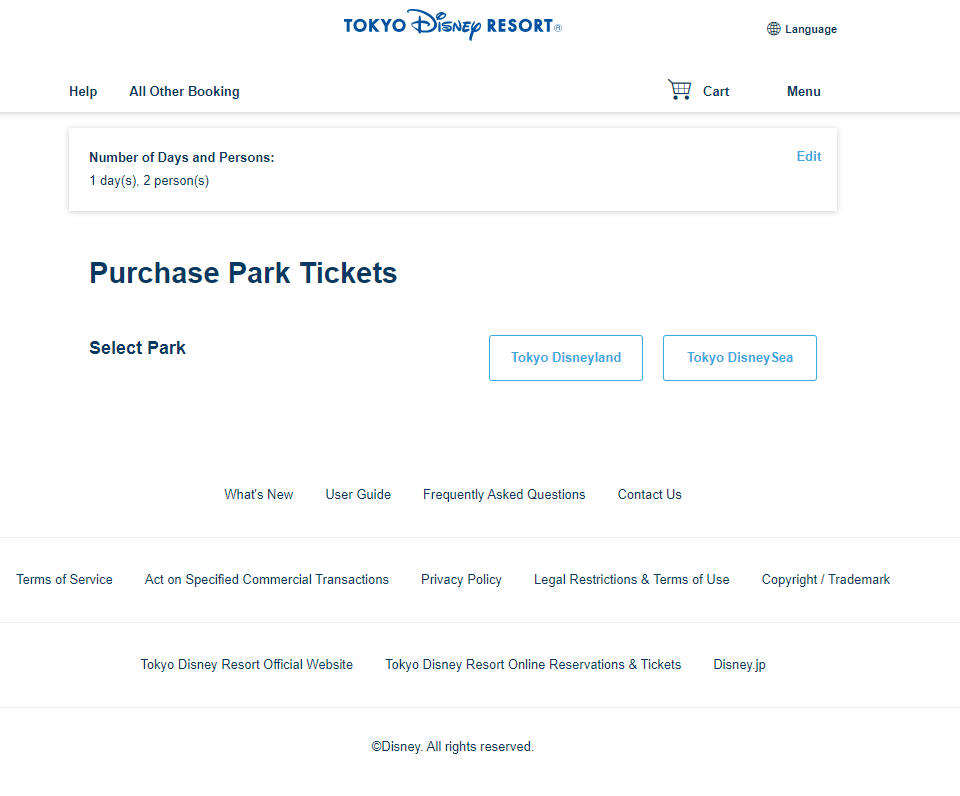Select the Tokyo Disneyland park button
Screen dimensions: 960x796
(566, 358)
